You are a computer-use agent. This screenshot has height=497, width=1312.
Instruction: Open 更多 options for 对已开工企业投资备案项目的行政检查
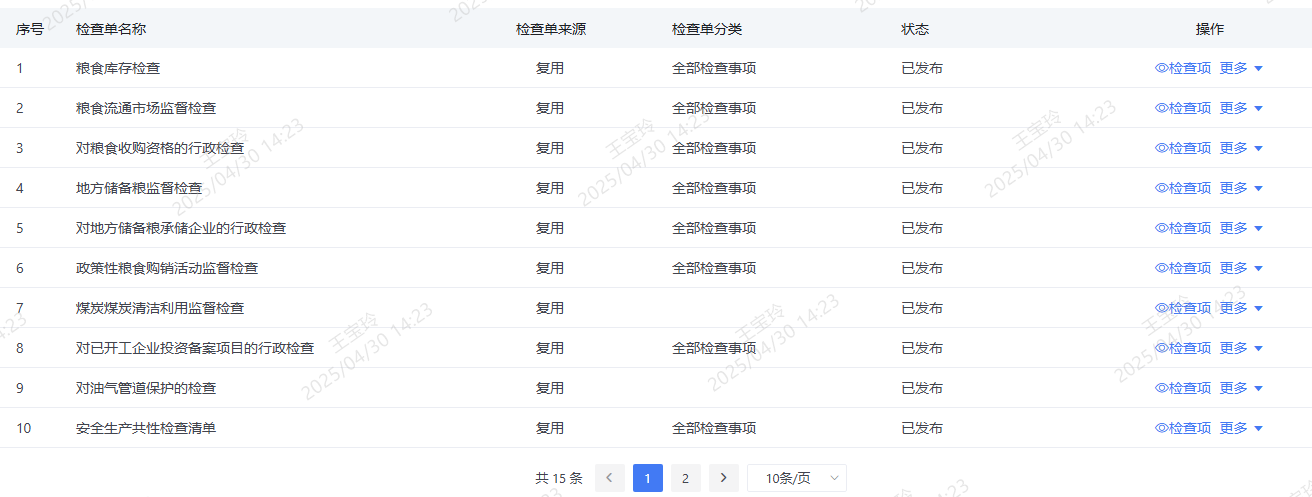pyautogui.click(x=1241, y=348)
